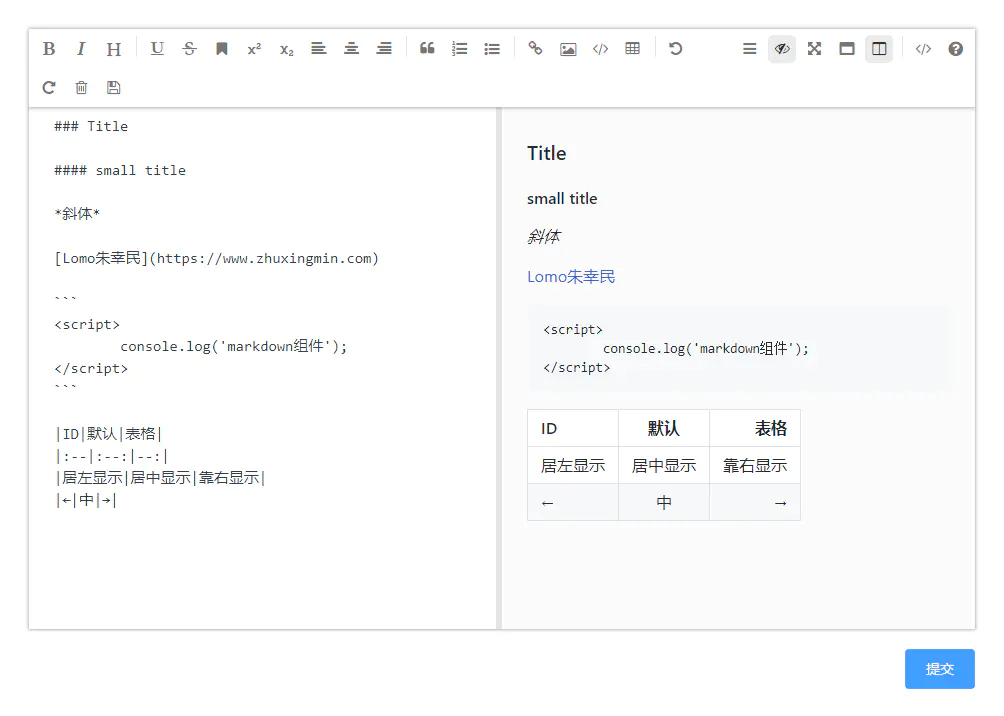Image resolution: width=1004 pixels, height=716 pixels.
Task: Apply underline formatting
Action: pos(157,49)
